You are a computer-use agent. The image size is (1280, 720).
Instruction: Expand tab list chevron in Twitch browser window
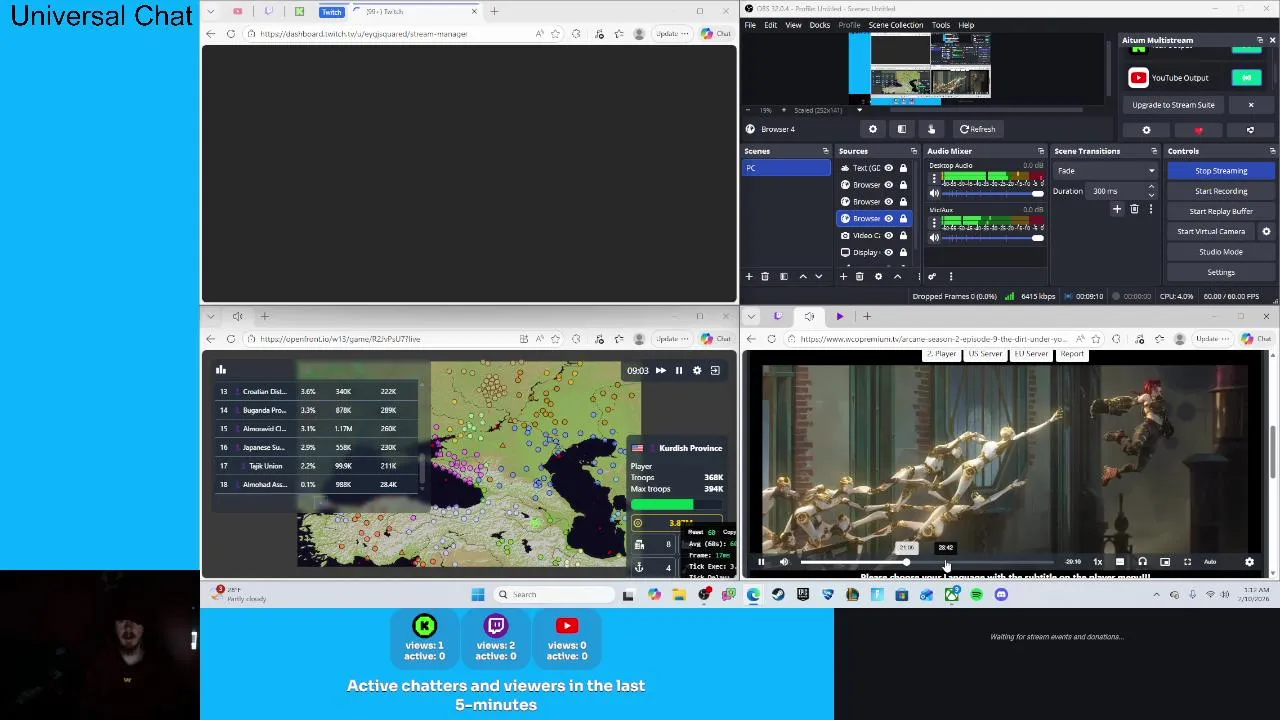click(x=210, y=11)
